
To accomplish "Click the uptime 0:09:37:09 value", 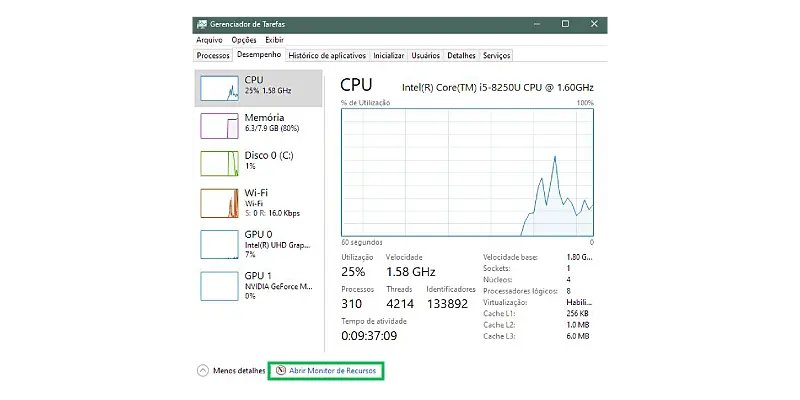I will pyautogui.click(x=369, y=336).
